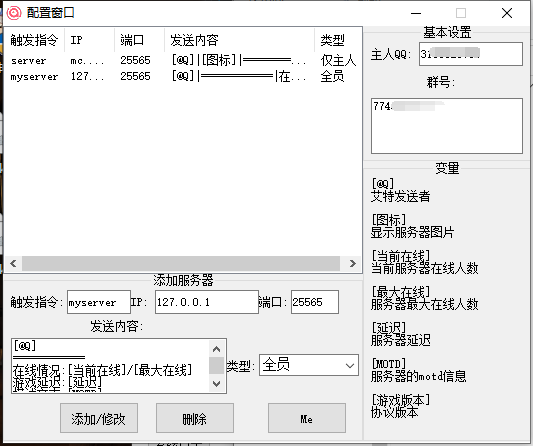Focus the 端口 field showing 25565
533x446 pixels.
(315, 302)
